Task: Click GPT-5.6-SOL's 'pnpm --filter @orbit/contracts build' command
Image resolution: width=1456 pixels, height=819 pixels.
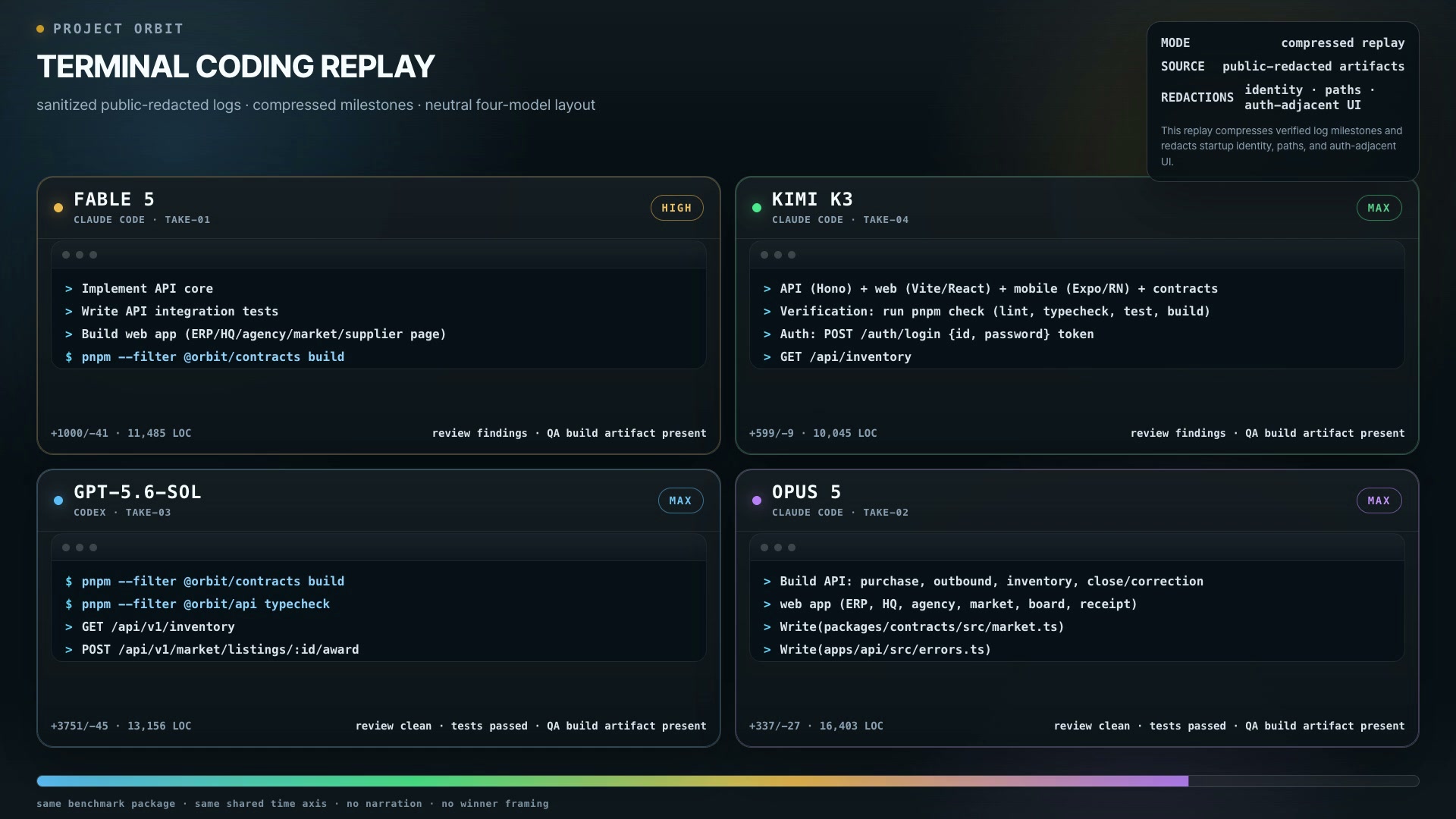Action: click(x=205, y=582)
